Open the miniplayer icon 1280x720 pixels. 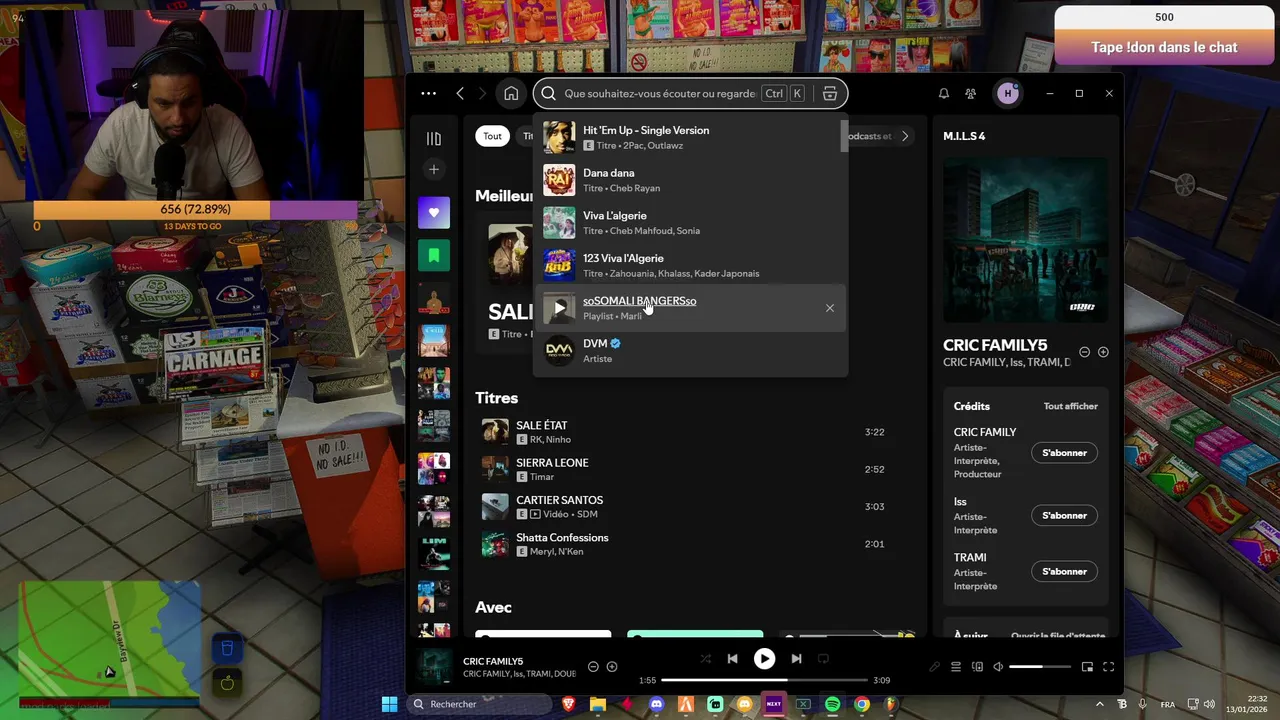pos(1087,667)
